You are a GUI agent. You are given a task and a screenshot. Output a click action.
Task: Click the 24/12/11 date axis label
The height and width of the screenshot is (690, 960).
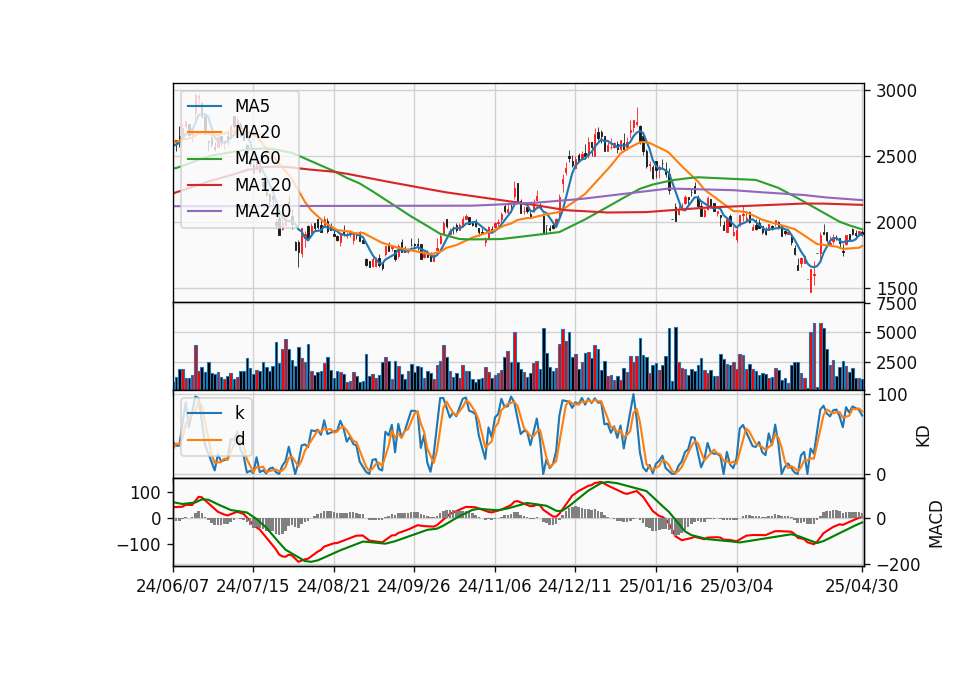pyautogui.click(x=575, y=587)
